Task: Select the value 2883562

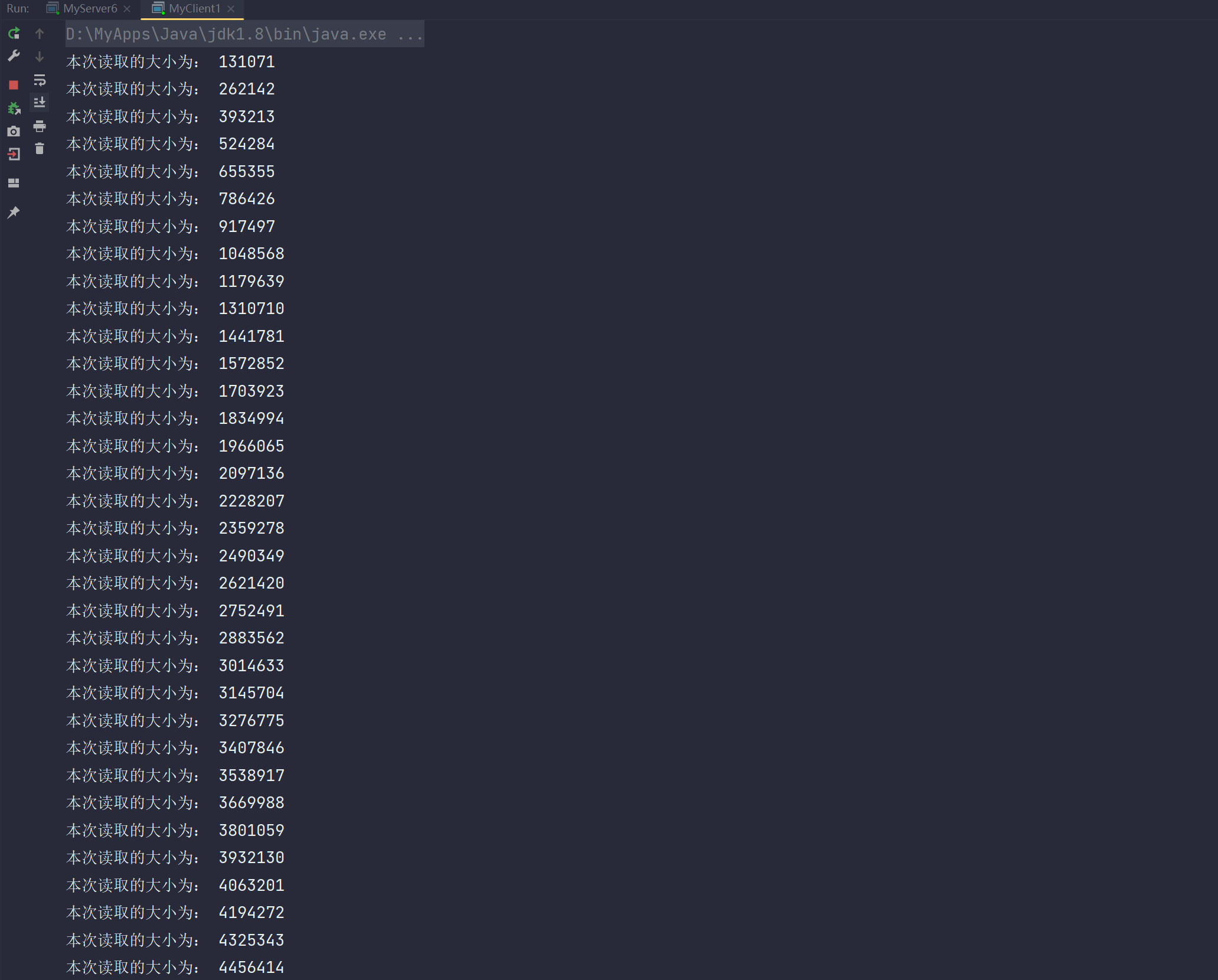Action: coord(252,638)
